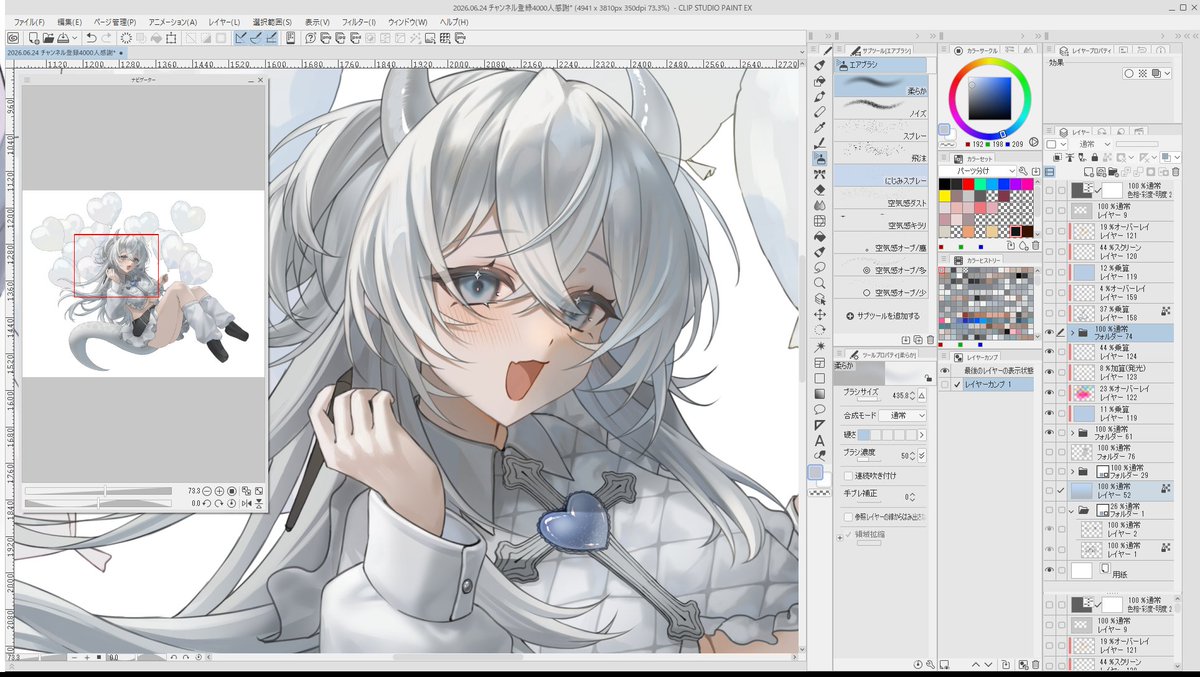Expand hardness options arrow next to 硬さ

[922, 435]
